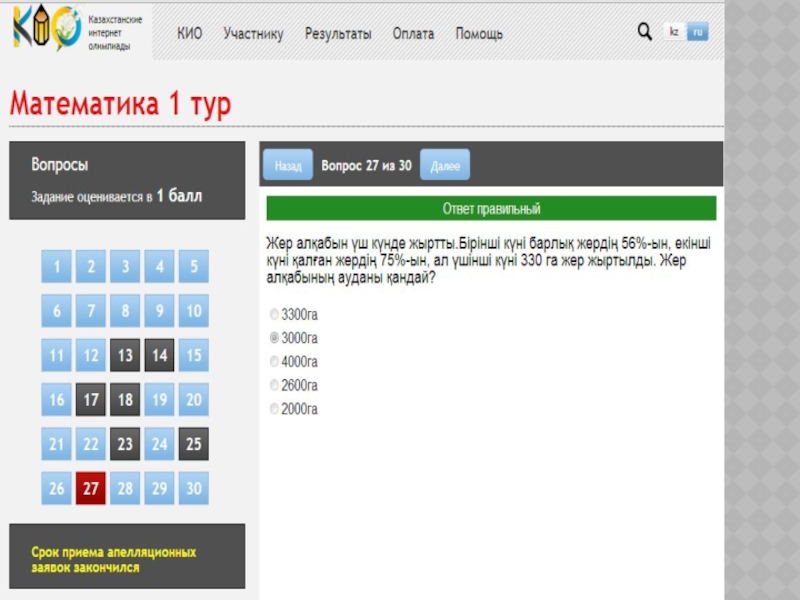Select the 3300га answer option
Screen dimensions: 800x600
coord(275,314)
